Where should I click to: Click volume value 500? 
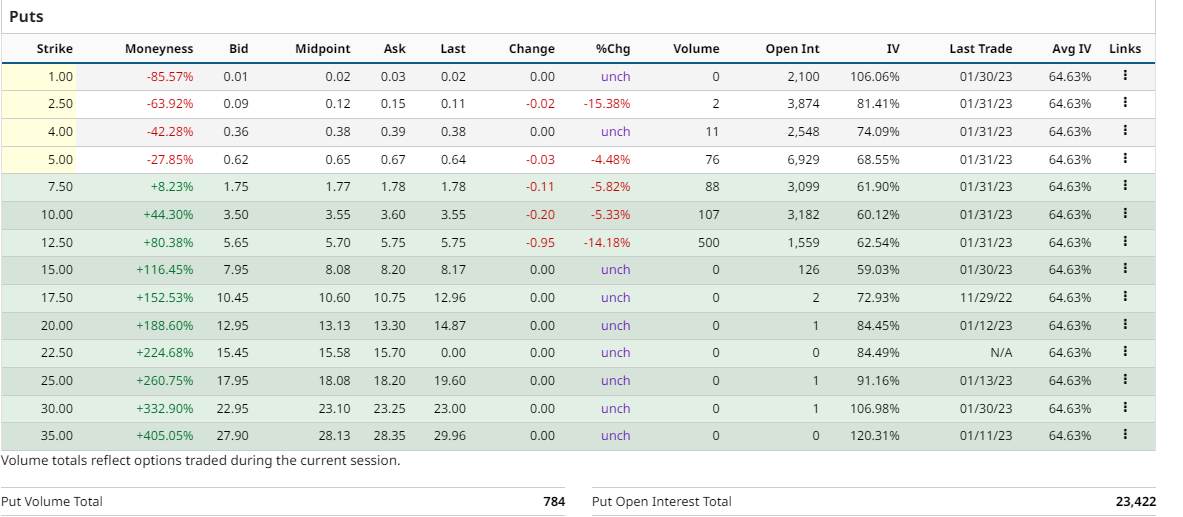(x=709, y=242)
